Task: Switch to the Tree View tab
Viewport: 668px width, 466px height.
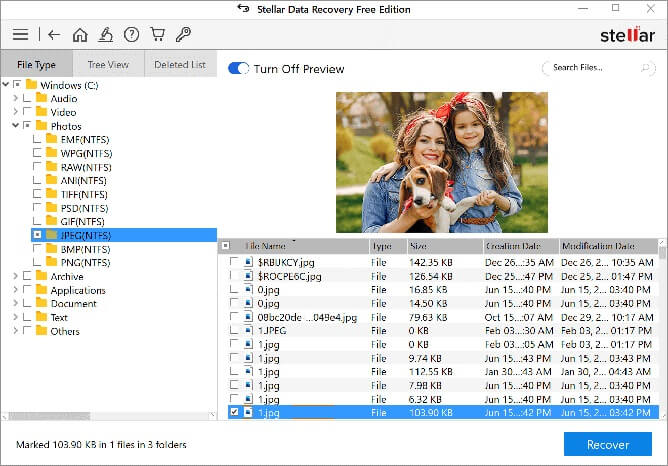Action: pos(108,65)
